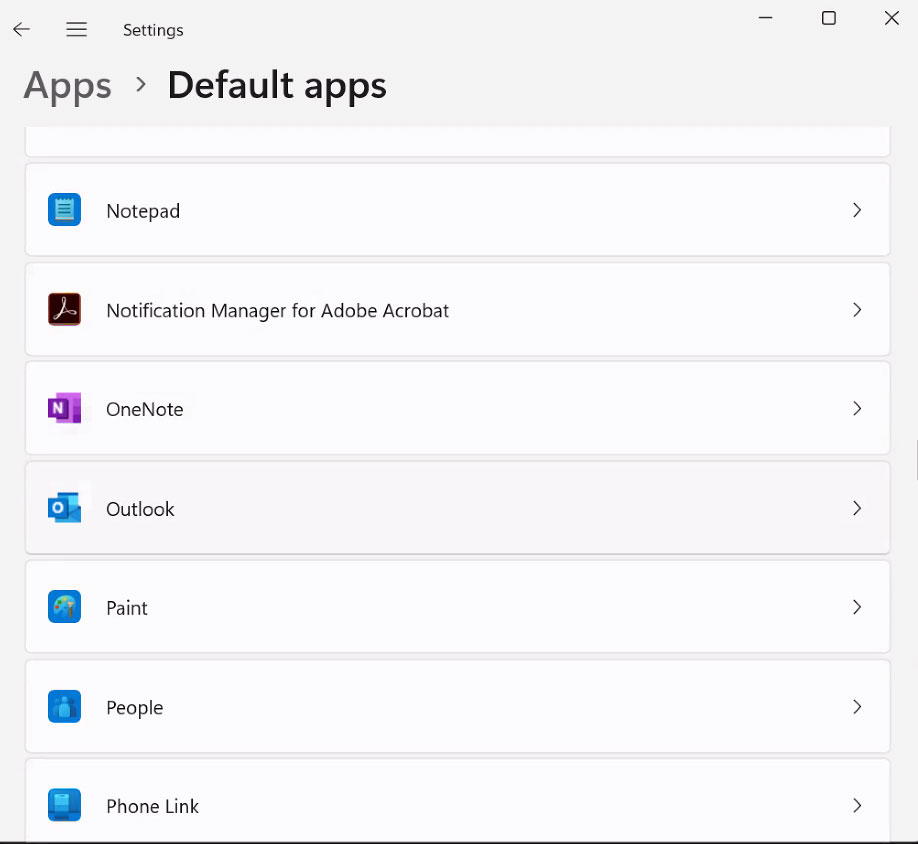The width and height of the screenshot is (918, 844).
Task: Select the Default apps breadcrumb title
Action: click(277, 87)
